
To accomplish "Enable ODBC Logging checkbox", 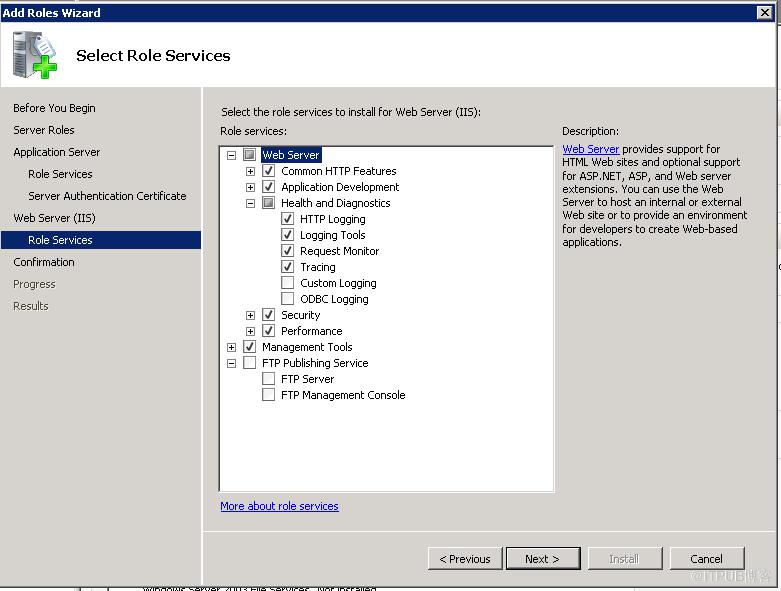I will point(287,298).
